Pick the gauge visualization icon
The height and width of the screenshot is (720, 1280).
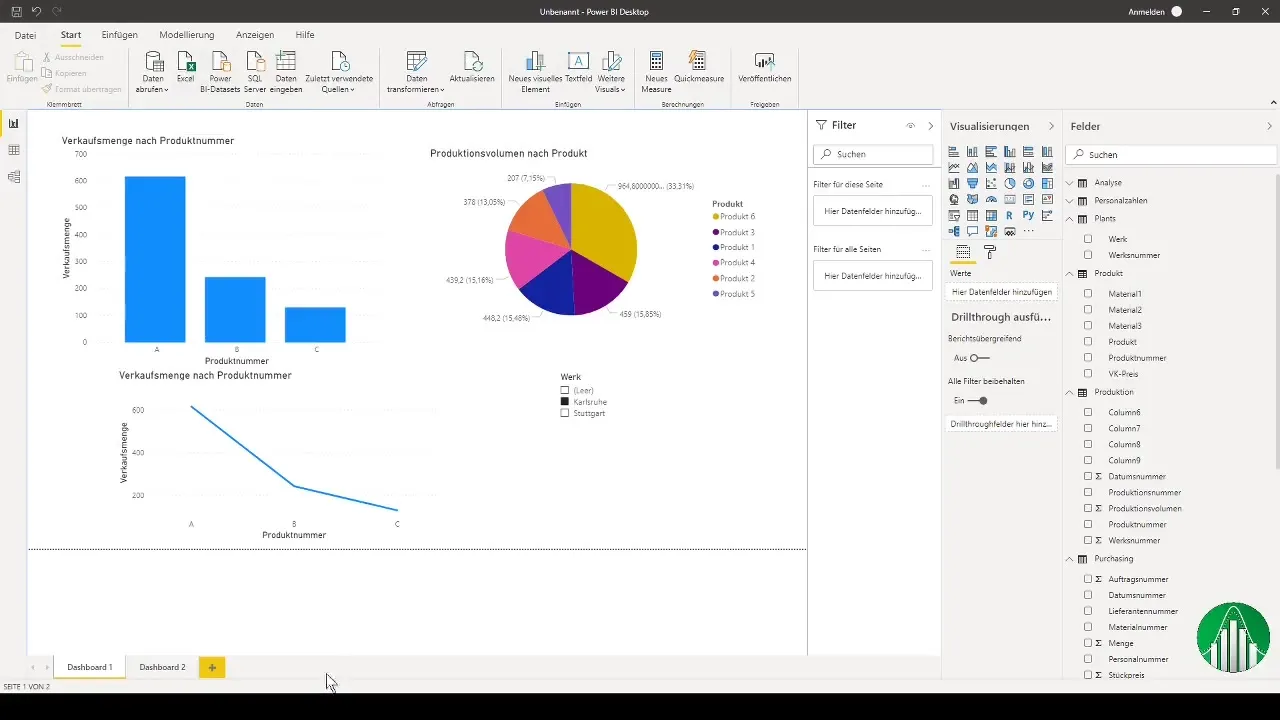click(x=991, y=199)
